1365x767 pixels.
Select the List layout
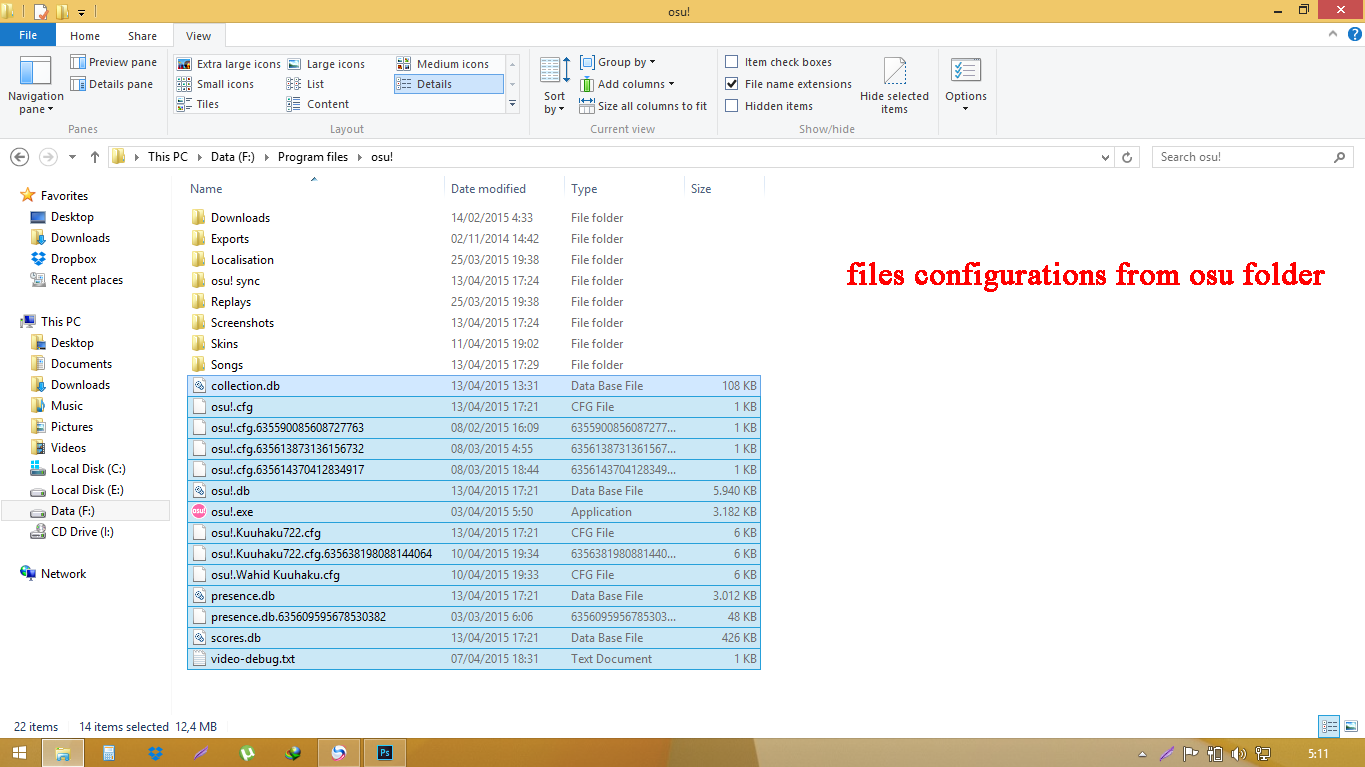tap(305, 84)
